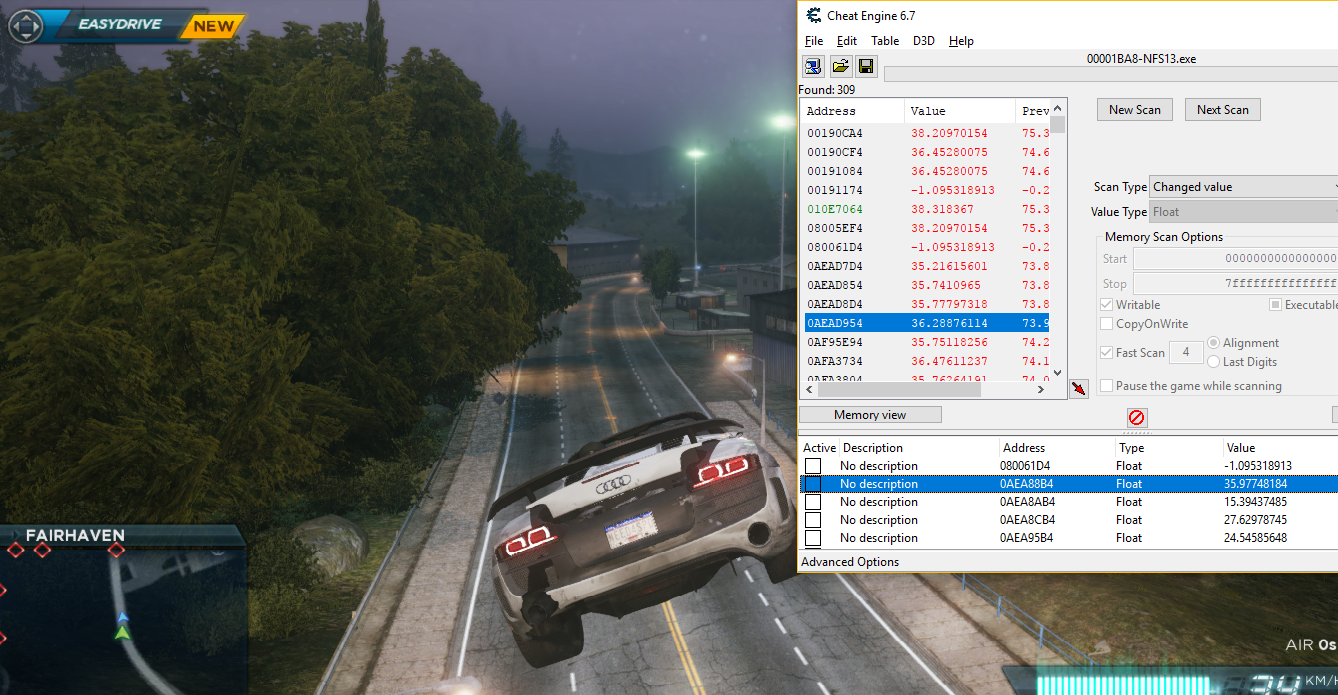This screenshot has width=1338, height=695.
Task: Sort results by Value column header
Action: [x=960, y=111]
